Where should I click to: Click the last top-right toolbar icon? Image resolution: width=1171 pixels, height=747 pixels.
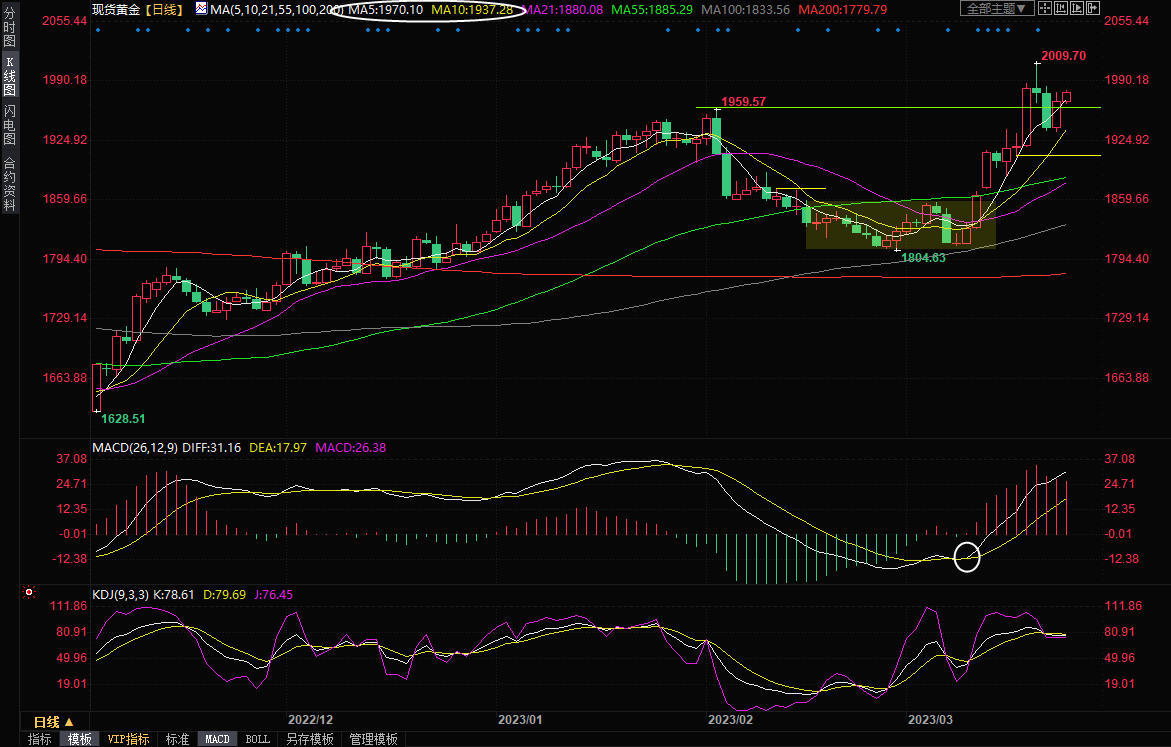1091,9
